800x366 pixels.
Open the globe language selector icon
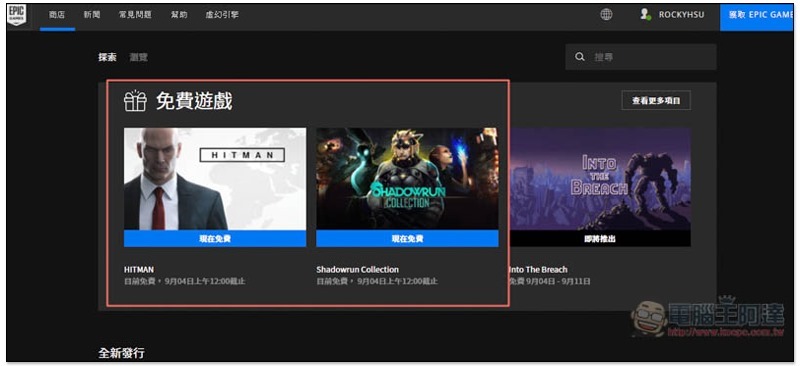click(x=606, y=15)
